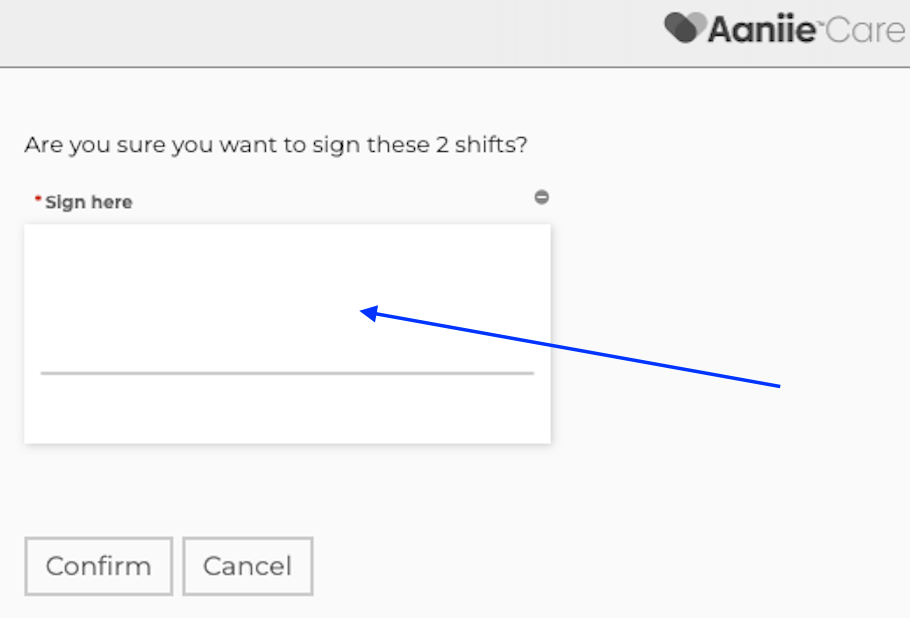Click signature pad space below the line
Image resolution: width=910 pixels, height=618 pixels.
click(287, 408)
